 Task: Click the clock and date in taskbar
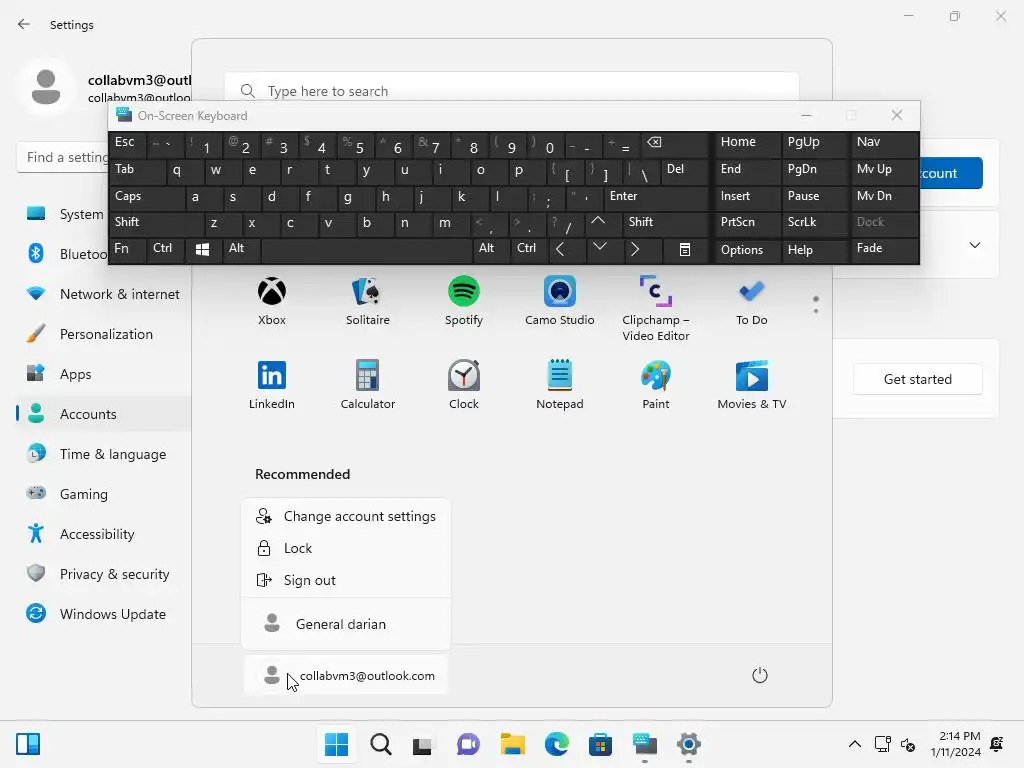point(956,744)
